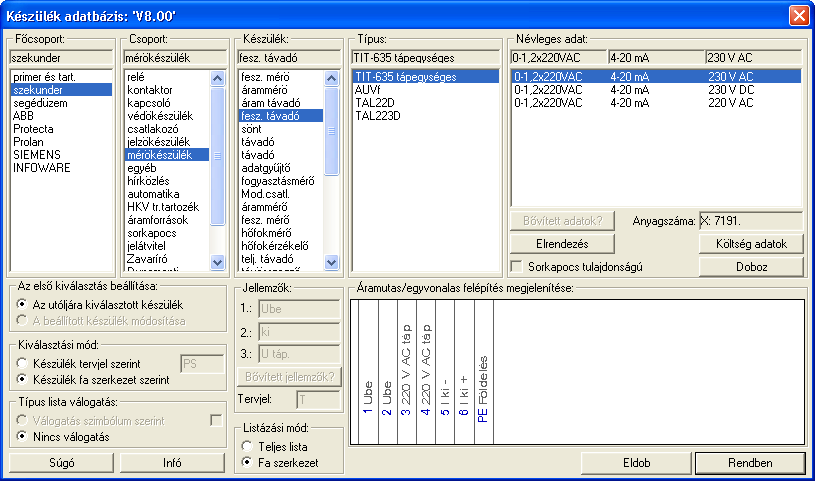The width and height of the screenshot is (815, 481).
Task: Click terminal '3 220 V AC táp' in diagram
Action: 406,370
